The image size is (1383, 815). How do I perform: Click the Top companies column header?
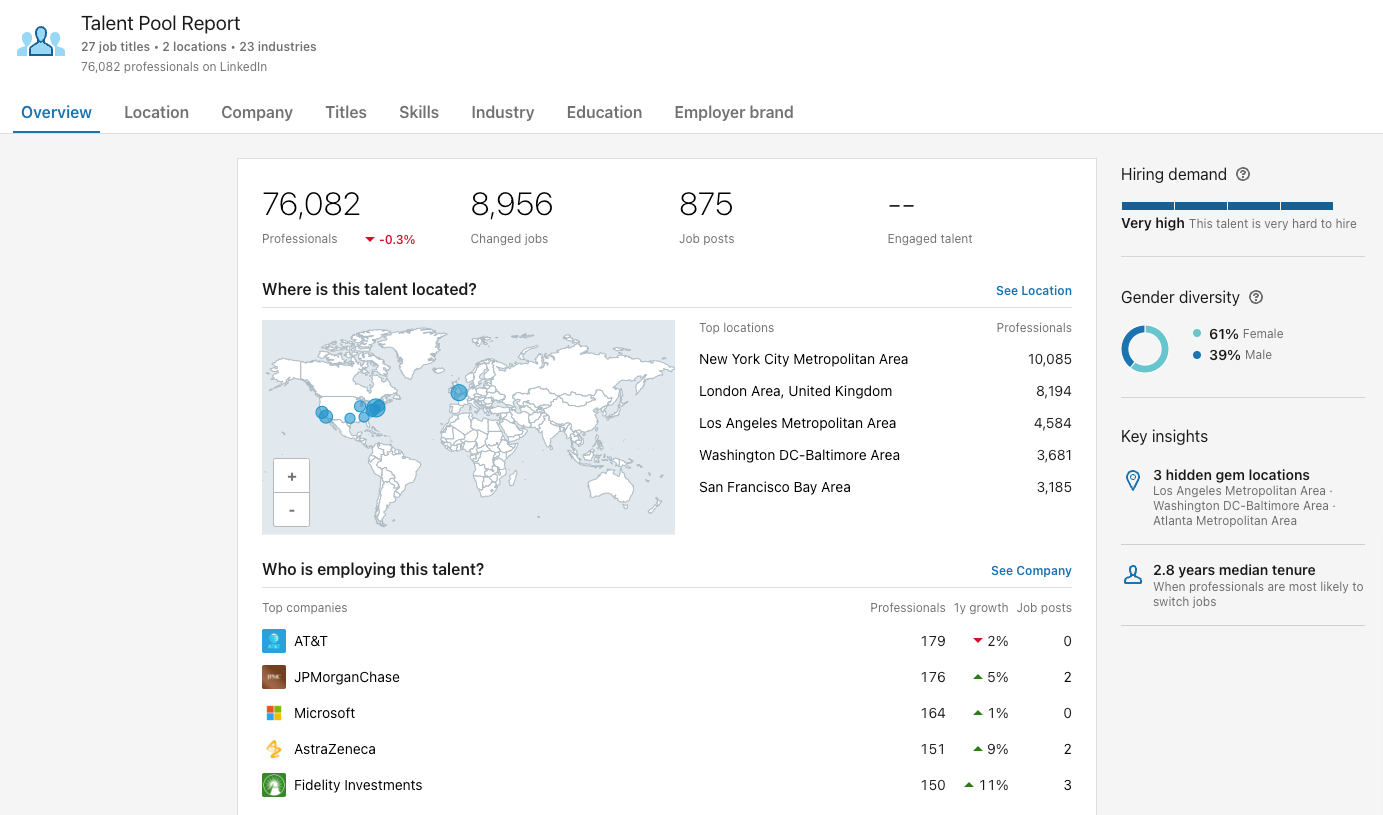305,608
